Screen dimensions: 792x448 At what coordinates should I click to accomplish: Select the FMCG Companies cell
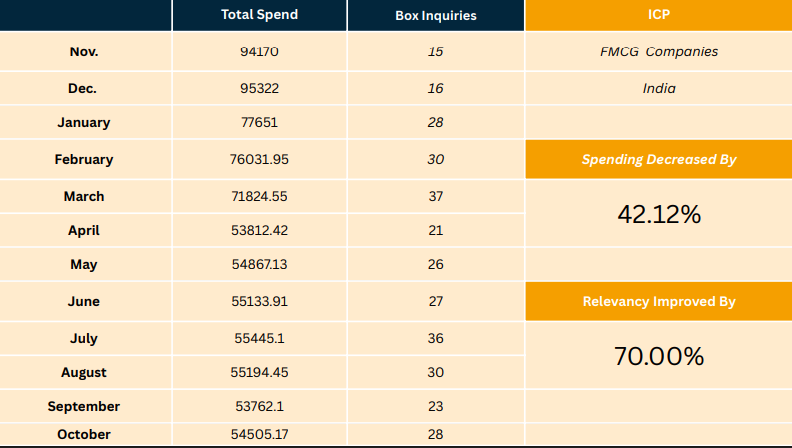pos(658,51)
